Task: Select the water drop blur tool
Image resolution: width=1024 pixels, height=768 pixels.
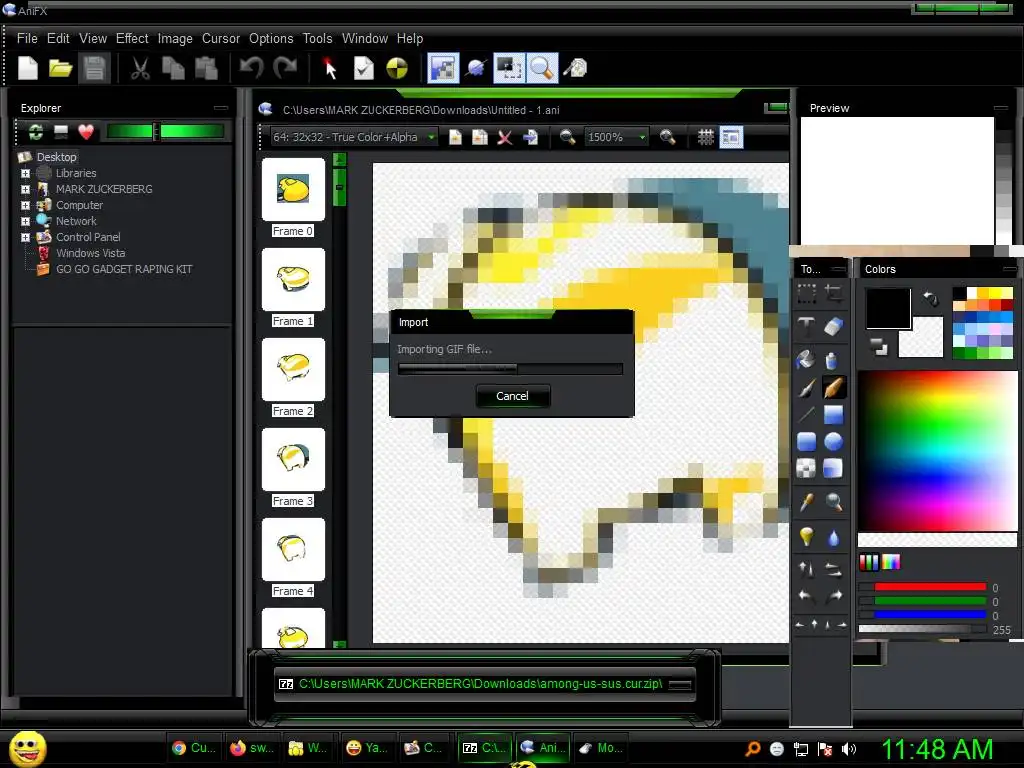Action: (833, 537)
